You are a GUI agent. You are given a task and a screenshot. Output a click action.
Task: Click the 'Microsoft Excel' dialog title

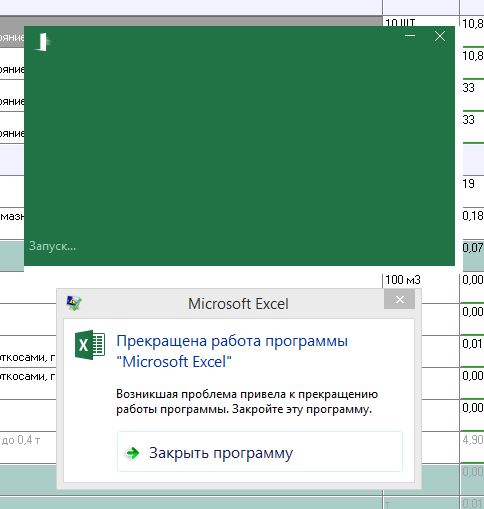[x=238, y=304]
